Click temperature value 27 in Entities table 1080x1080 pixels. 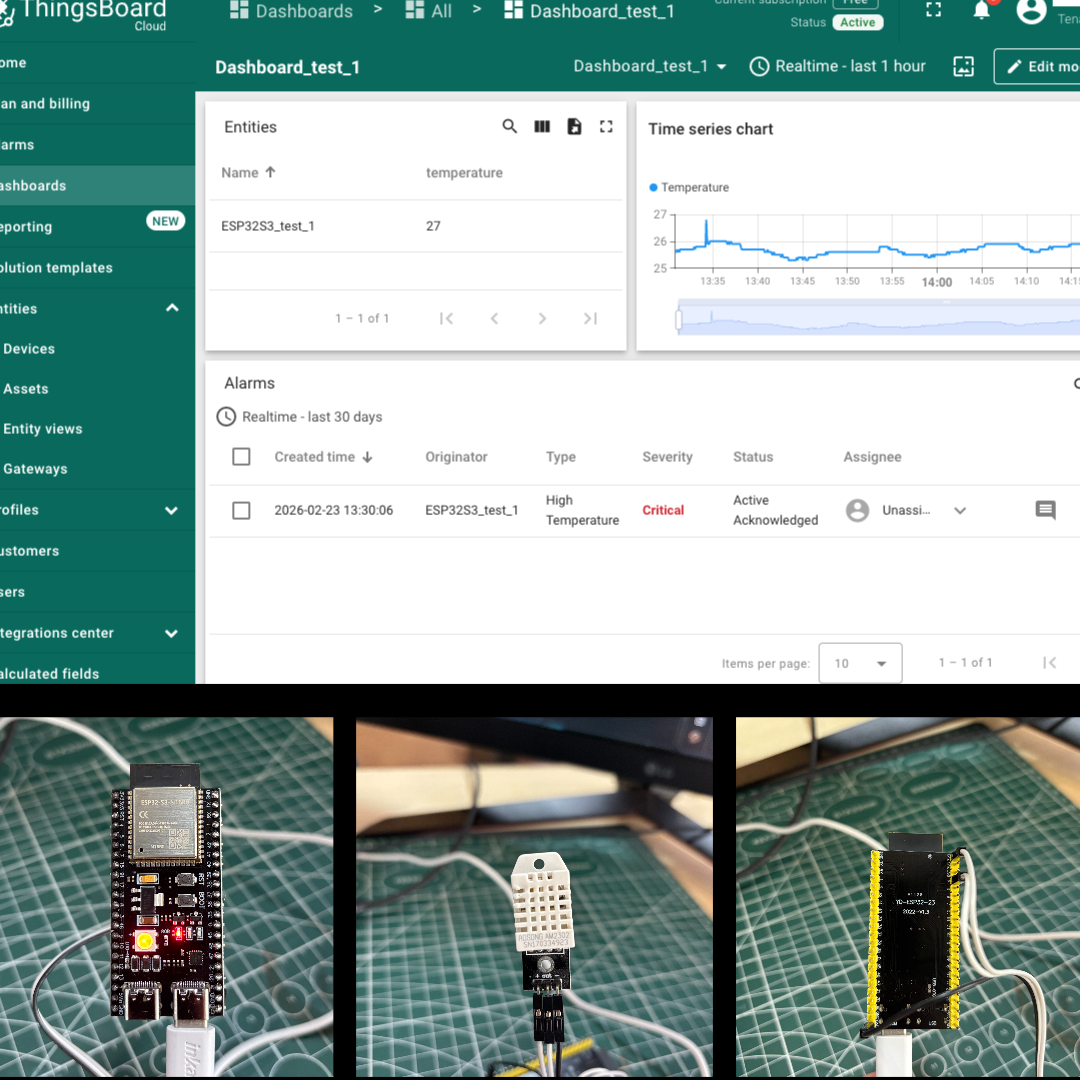pyautogui.click(x=433, y=226)
